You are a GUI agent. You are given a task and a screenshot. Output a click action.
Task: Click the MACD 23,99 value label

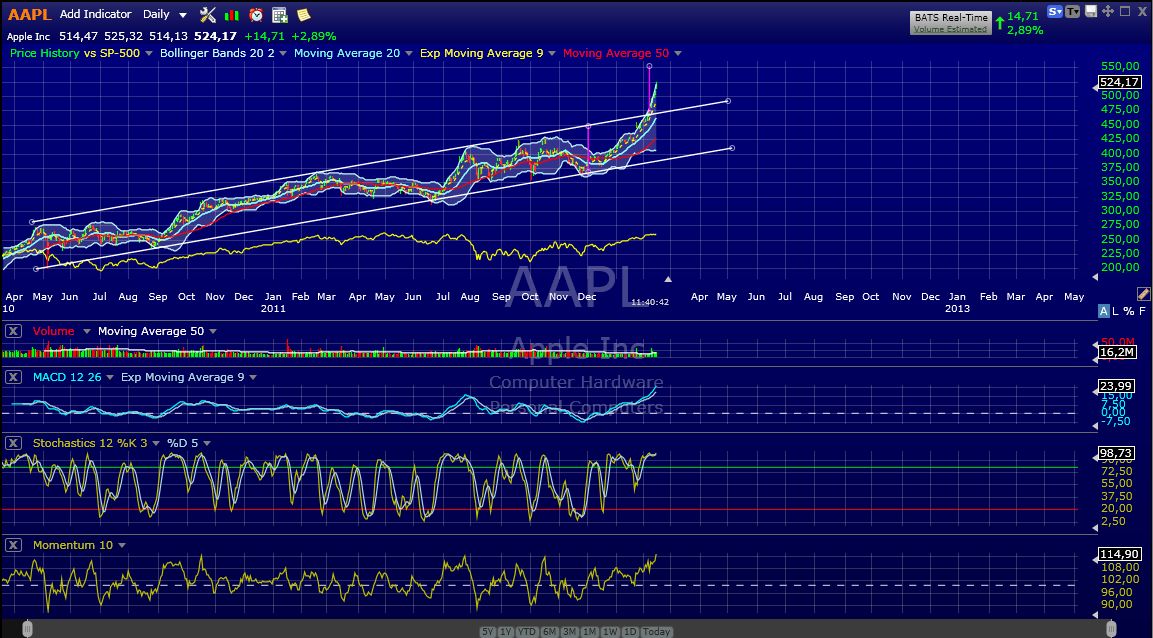click(1115, 386)
